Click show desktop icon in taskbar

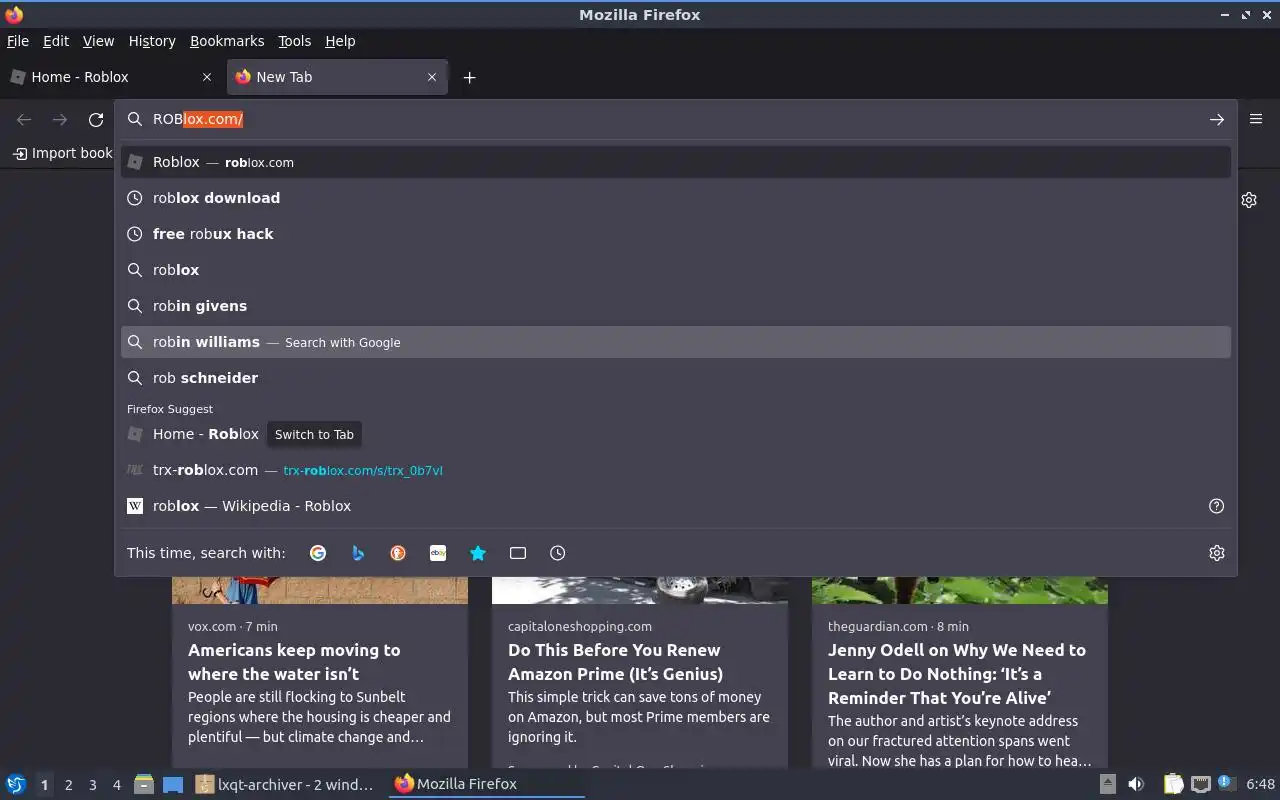173,784
